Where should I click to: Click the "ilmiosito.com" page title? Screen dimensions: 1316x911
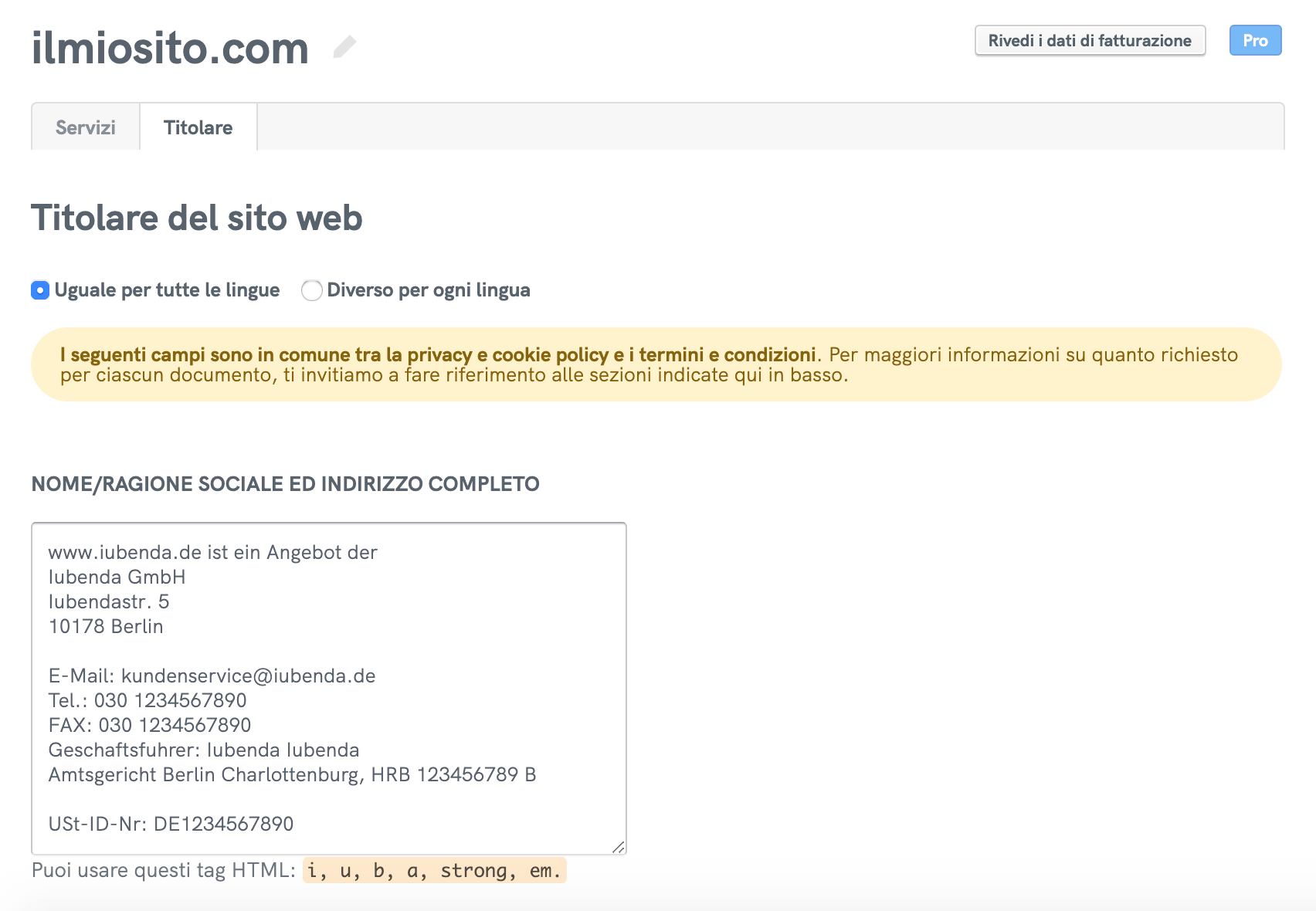click(x=170, y=48)
